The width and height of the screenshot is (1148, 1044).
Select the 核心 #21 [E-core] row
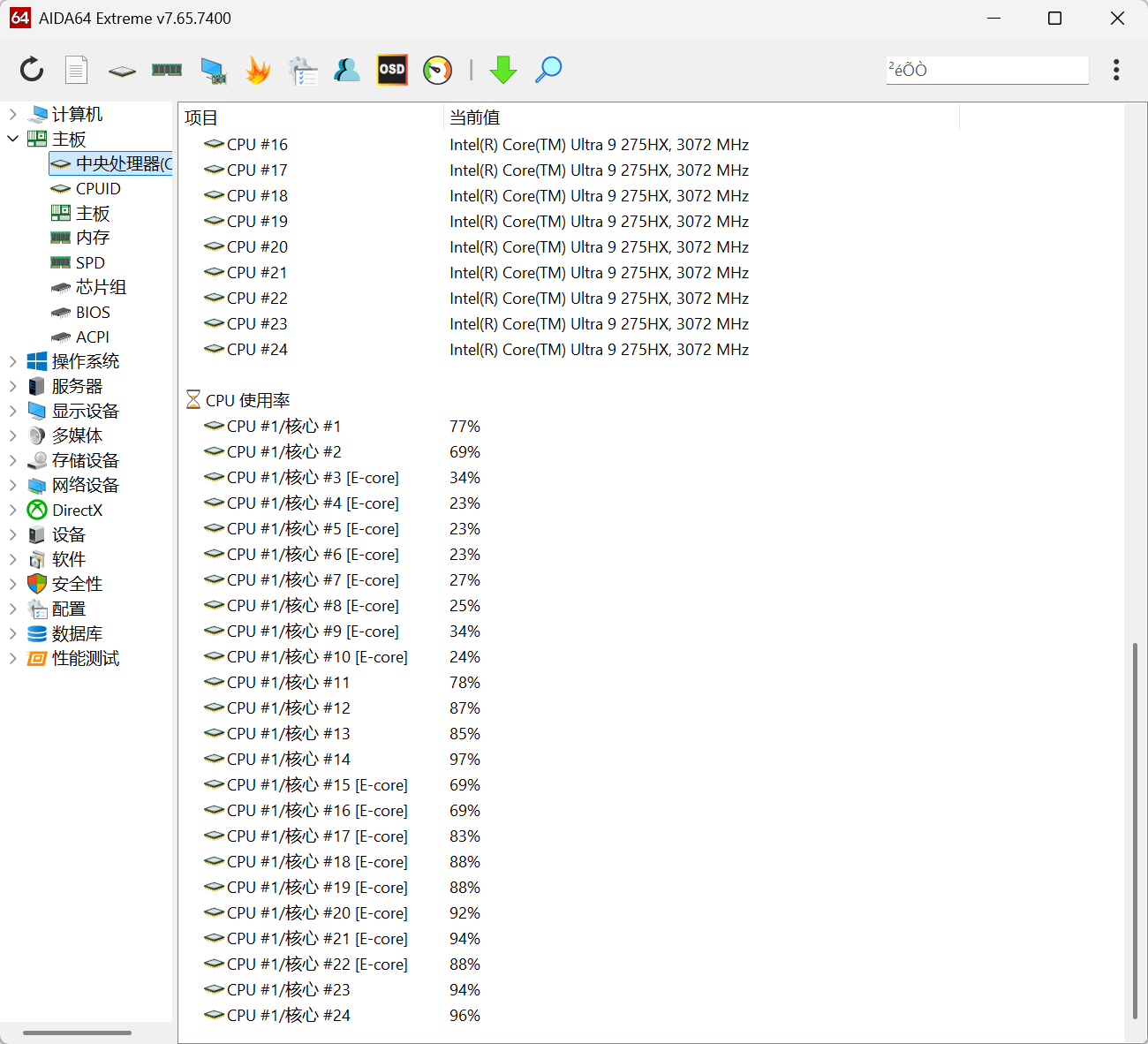pyautogui.click(x=570, y=938)
